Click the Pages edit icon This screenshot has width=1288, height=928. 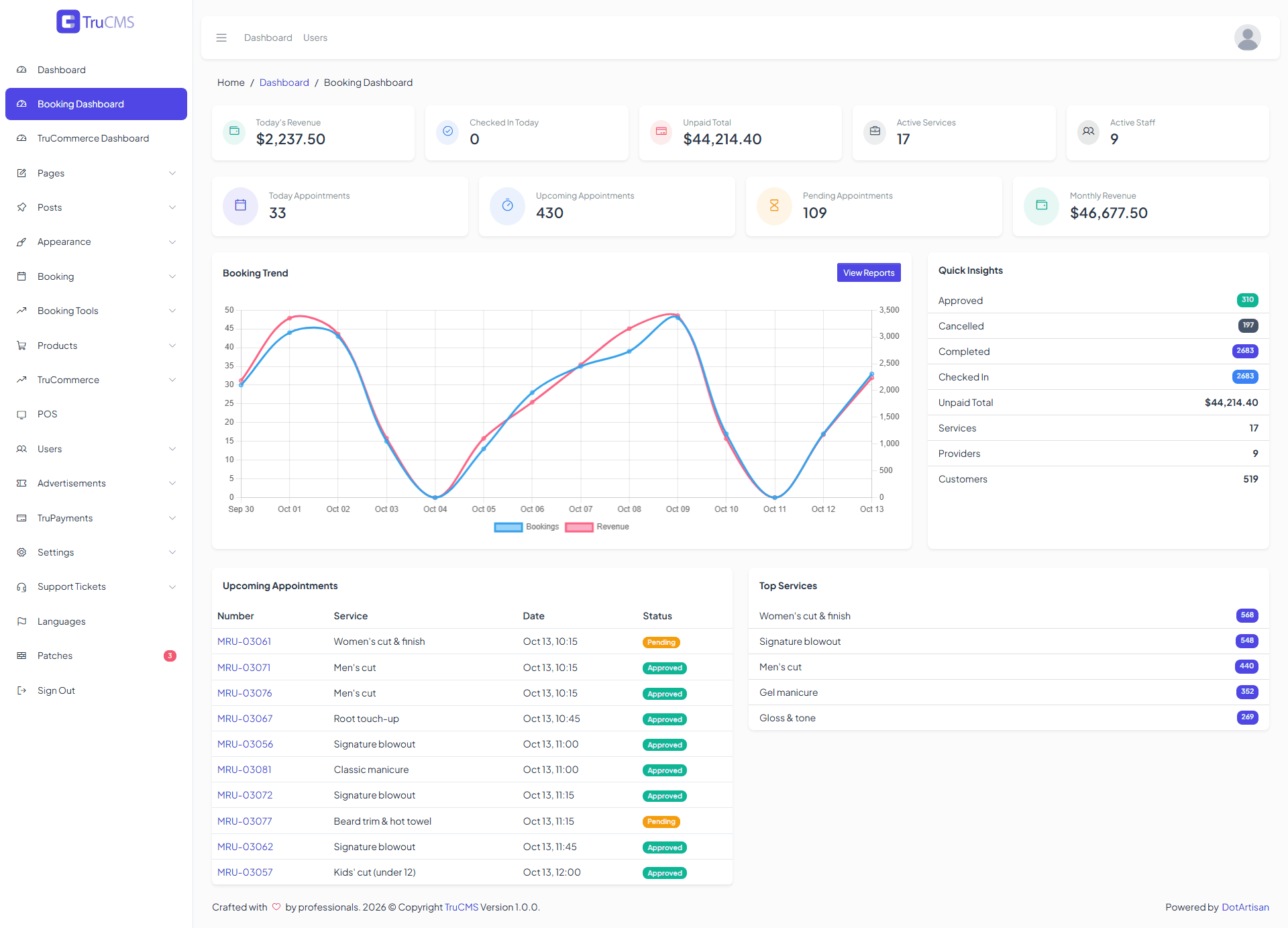[x=21, y=173]
